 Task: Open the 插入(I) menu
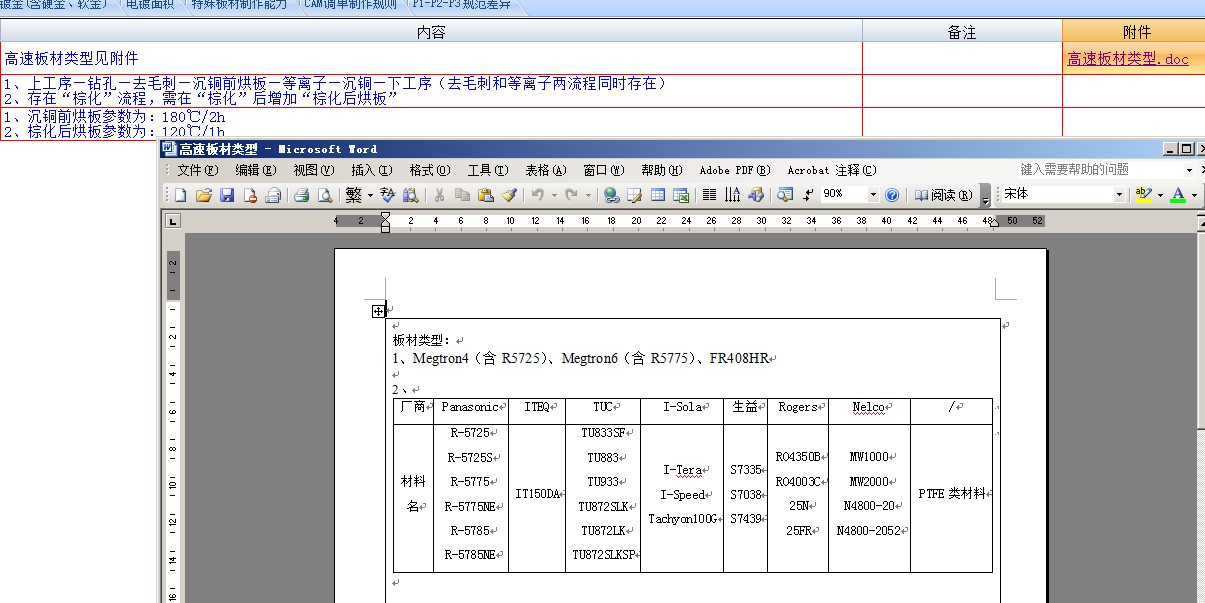371,170
